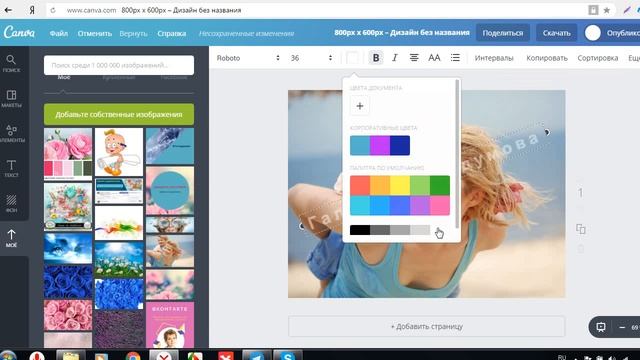
Task: Pick red swatch in default palette
Action: tap(360, 185)
